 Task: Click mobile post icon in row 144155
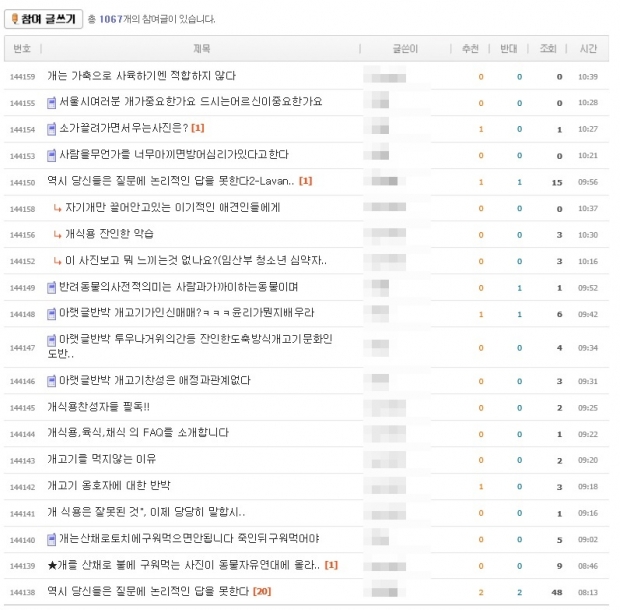[51, 103]
